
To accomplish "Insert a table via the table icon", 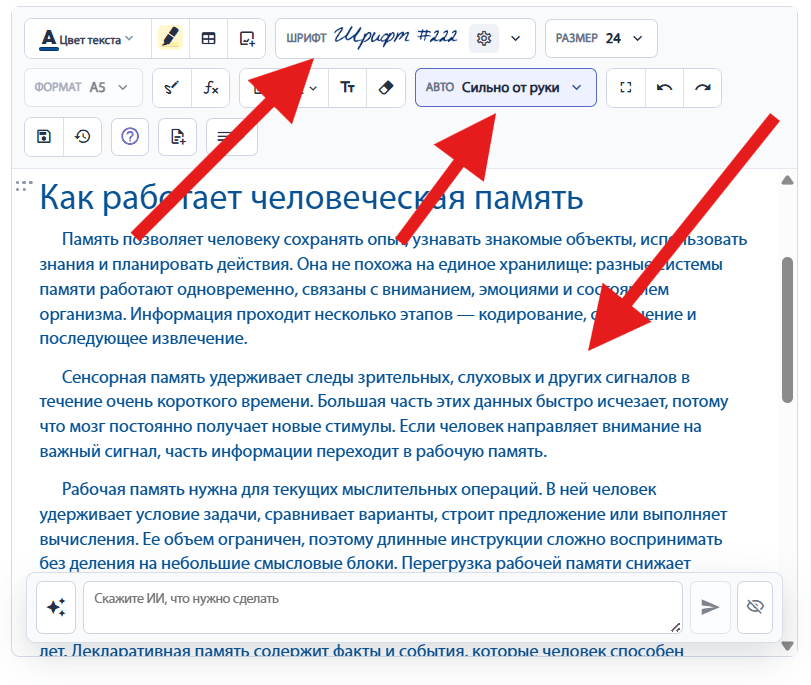I will coord(208,39).
